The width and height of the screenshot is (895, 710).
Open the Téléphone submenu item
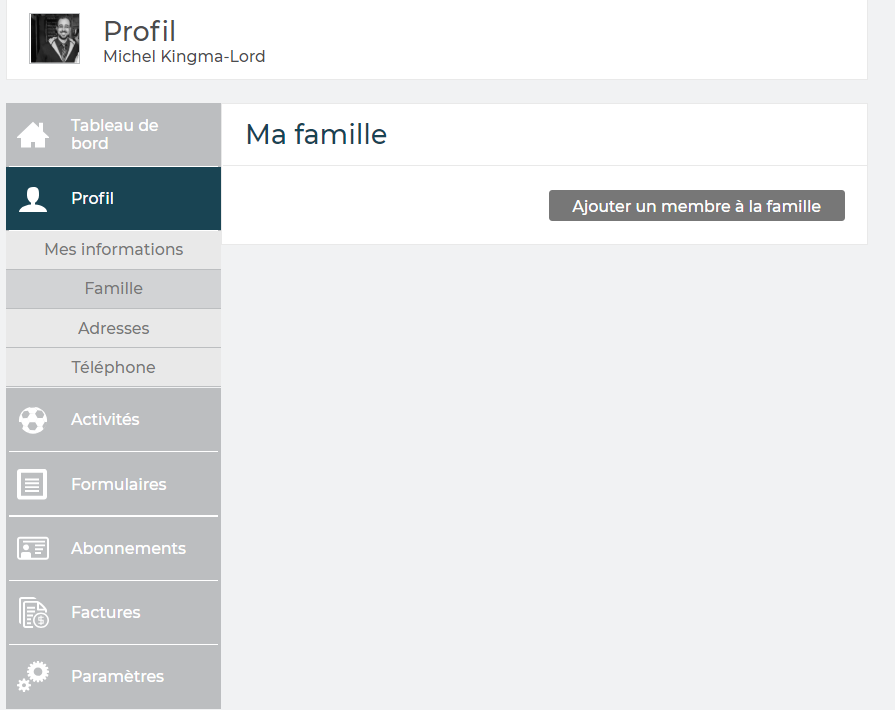point(113,367)
